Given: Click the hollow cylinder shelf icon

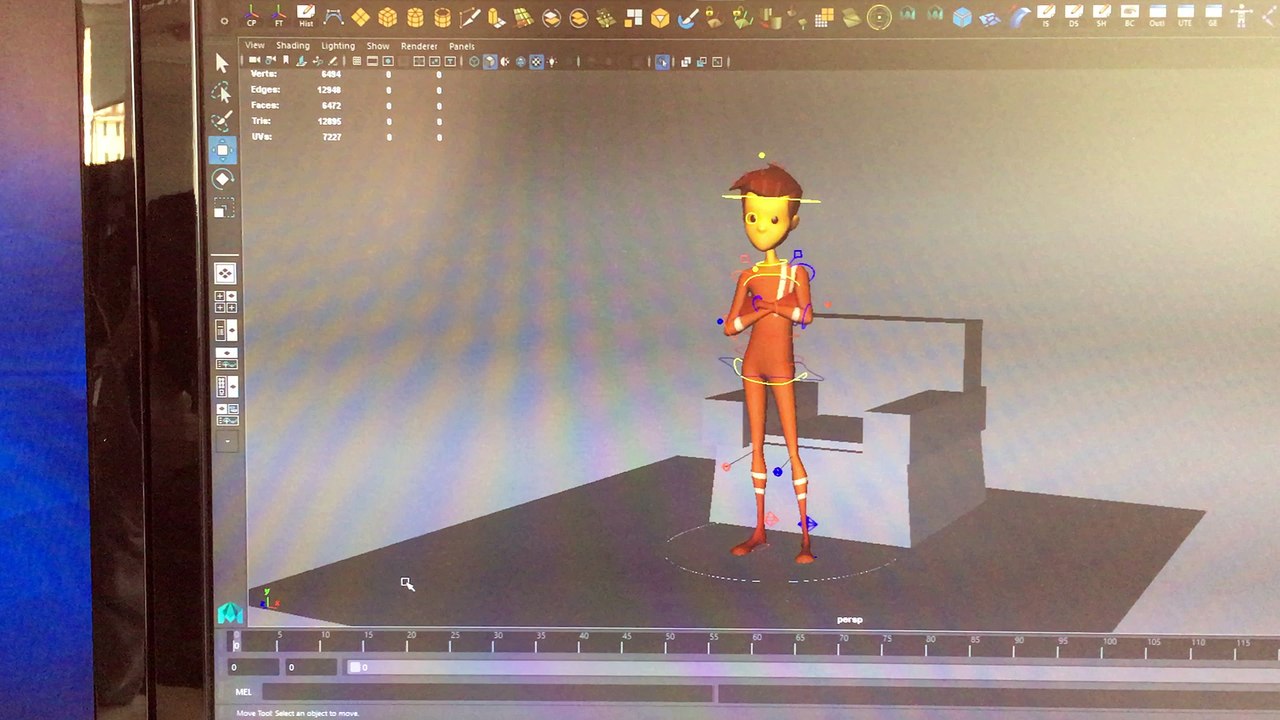Looking at the screenshot, I should [442, 17].
